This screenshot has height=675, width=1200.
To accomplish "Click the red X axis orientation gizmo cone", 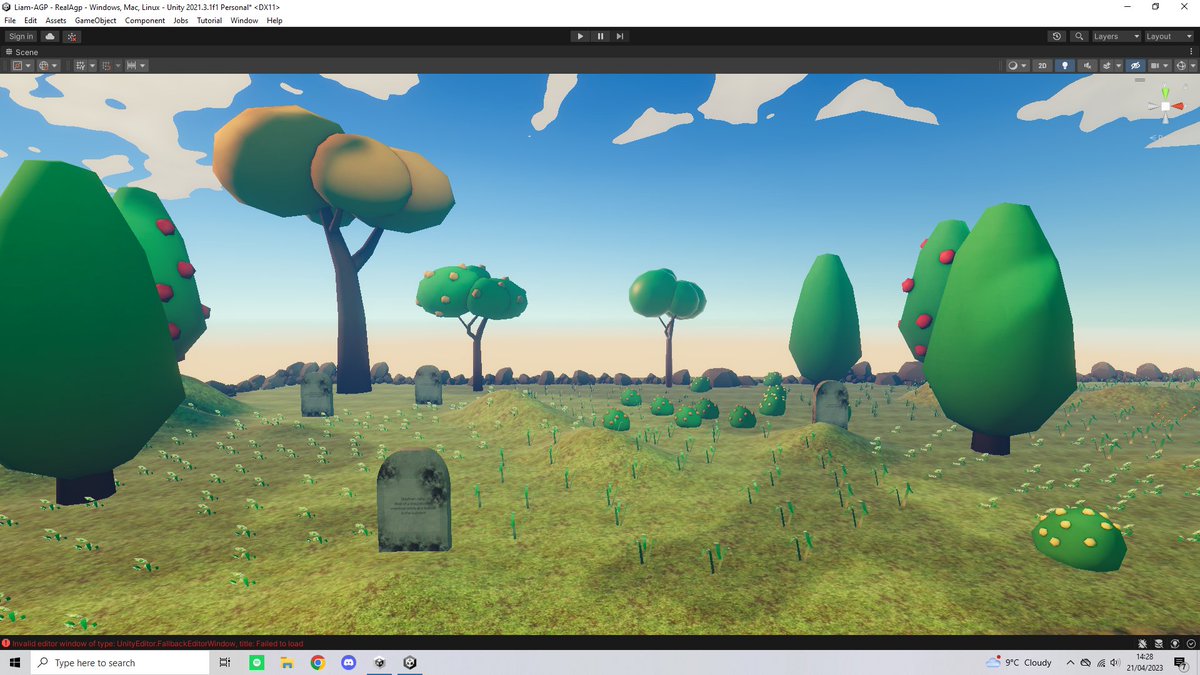I will point(1179,106).
